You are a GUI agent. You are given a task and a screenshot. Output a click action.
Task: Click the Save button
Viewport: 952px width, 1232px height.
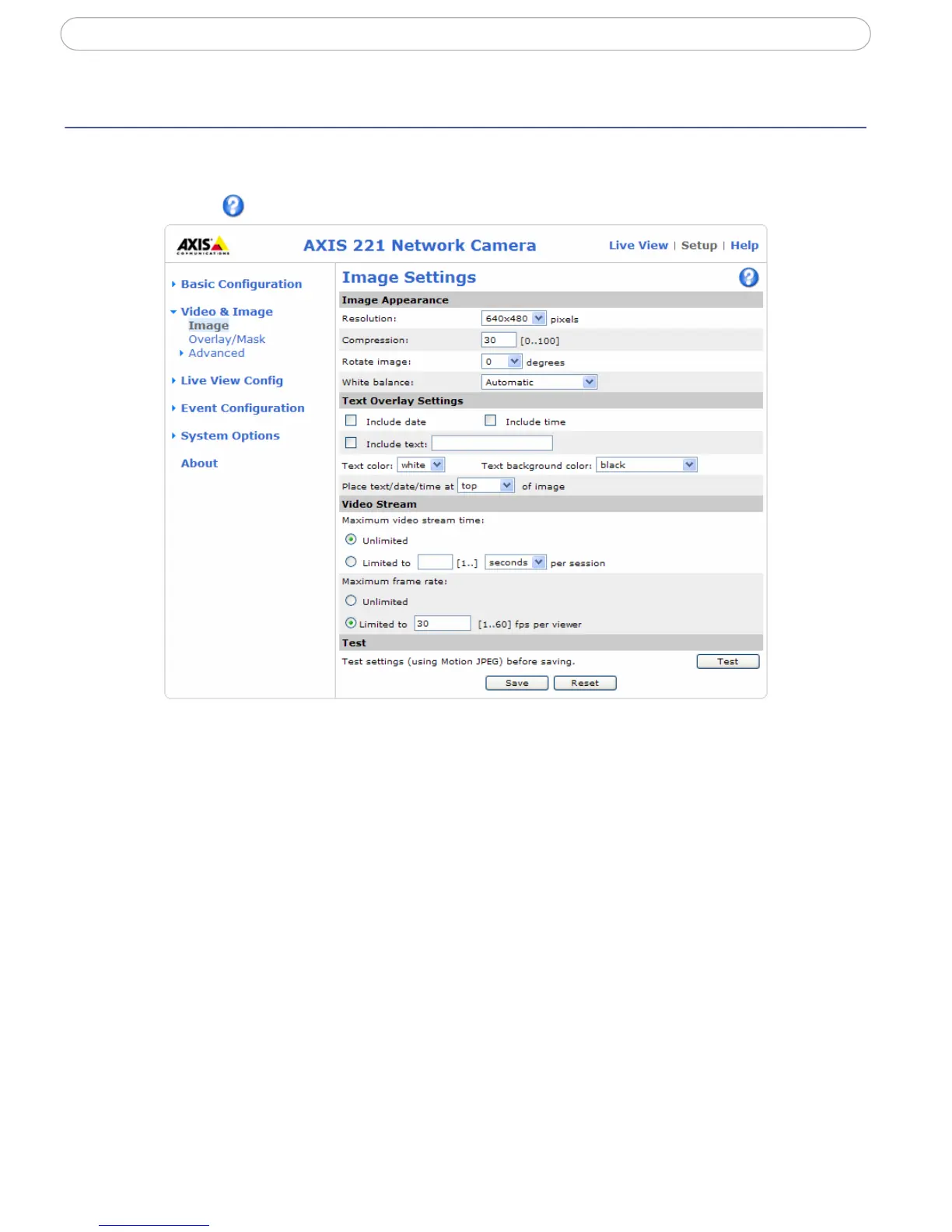516,684
